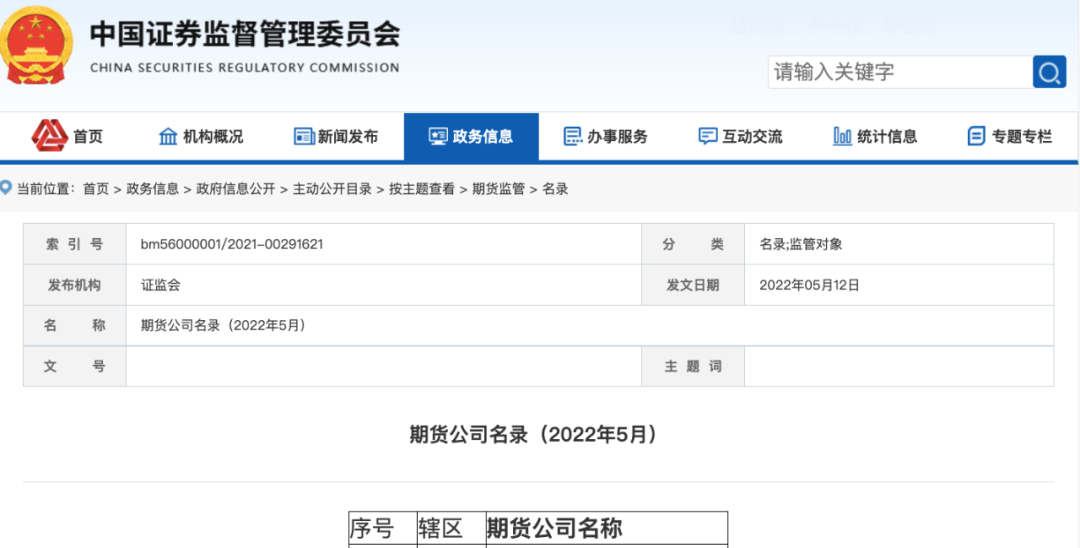Focus the 请输入关键字 search field
The image size is (1080, 548).
tap(900, 72)
